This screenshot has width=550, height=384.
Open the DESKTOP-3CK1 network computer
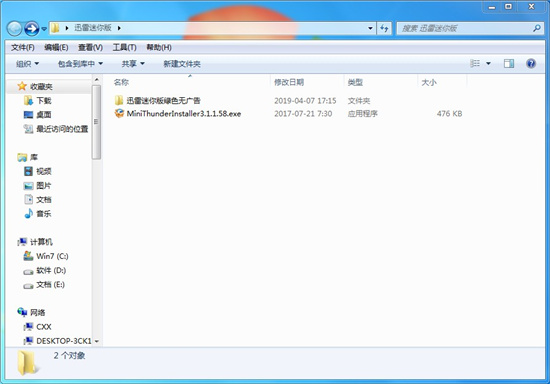click(63, 341)
